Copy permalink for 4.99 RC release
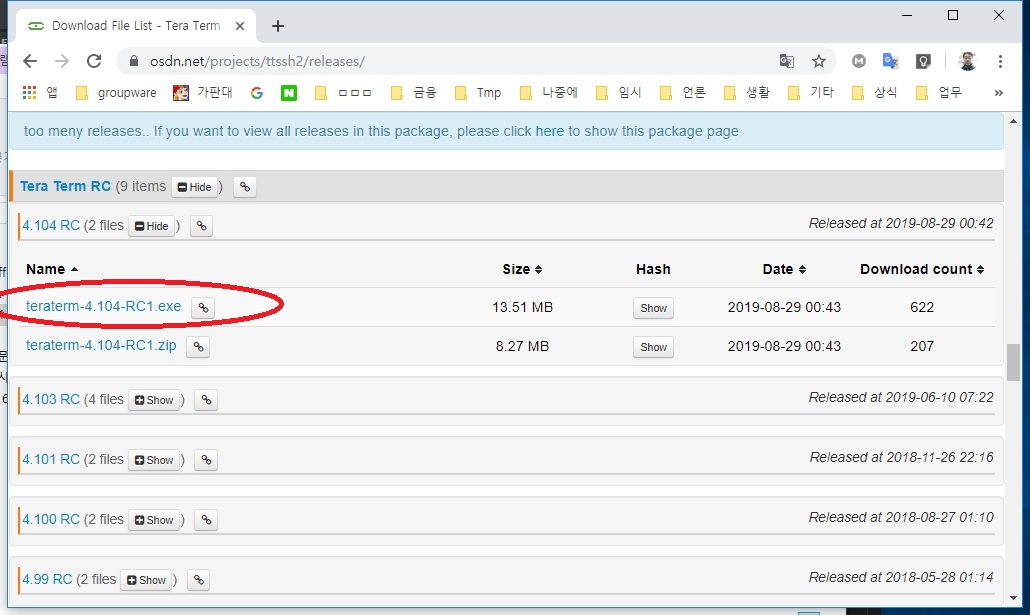This screenshot has width=1030, height=615. [199, 580]
